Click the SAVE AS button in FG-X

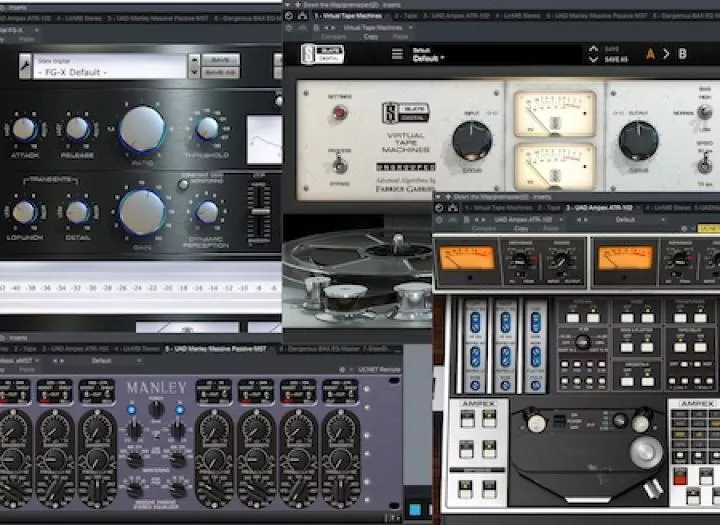pyautogui.click(x=220, y=73)
